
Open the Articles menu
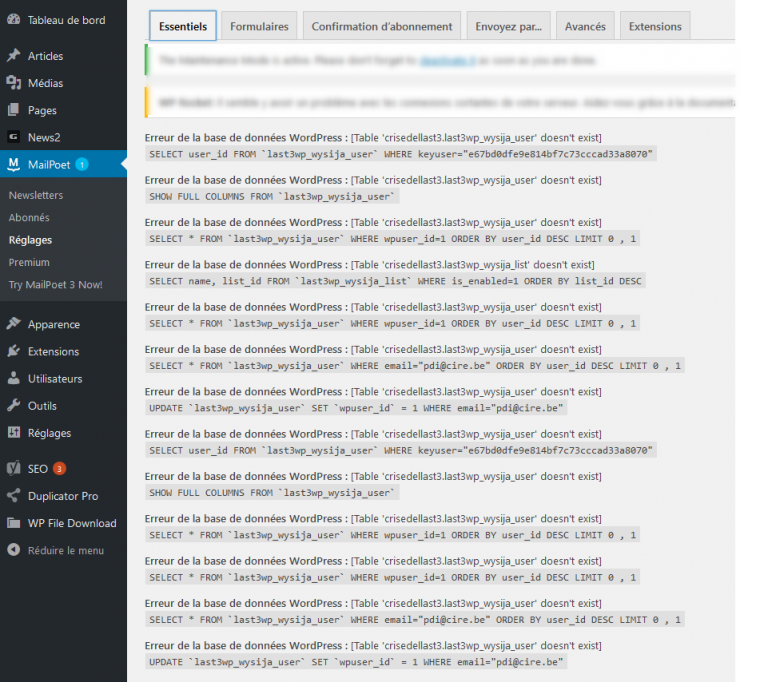[x=46, y=56]
